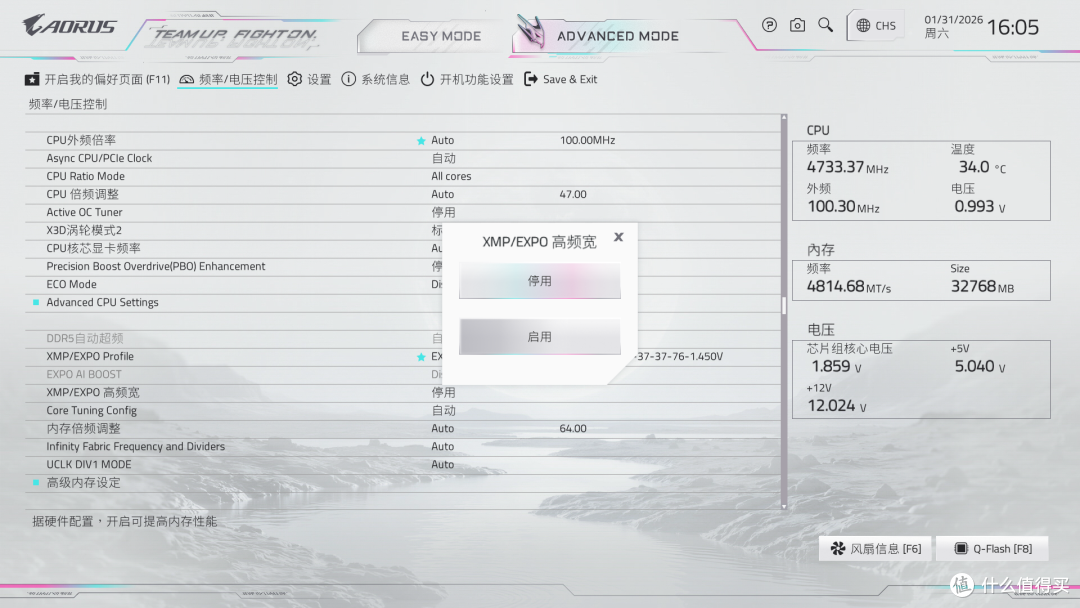The width and height of the screenshot is (1080, 608).
Task: Click memory frequency 4814.68 MT/s reading
Action: click(x=849, y=286)
